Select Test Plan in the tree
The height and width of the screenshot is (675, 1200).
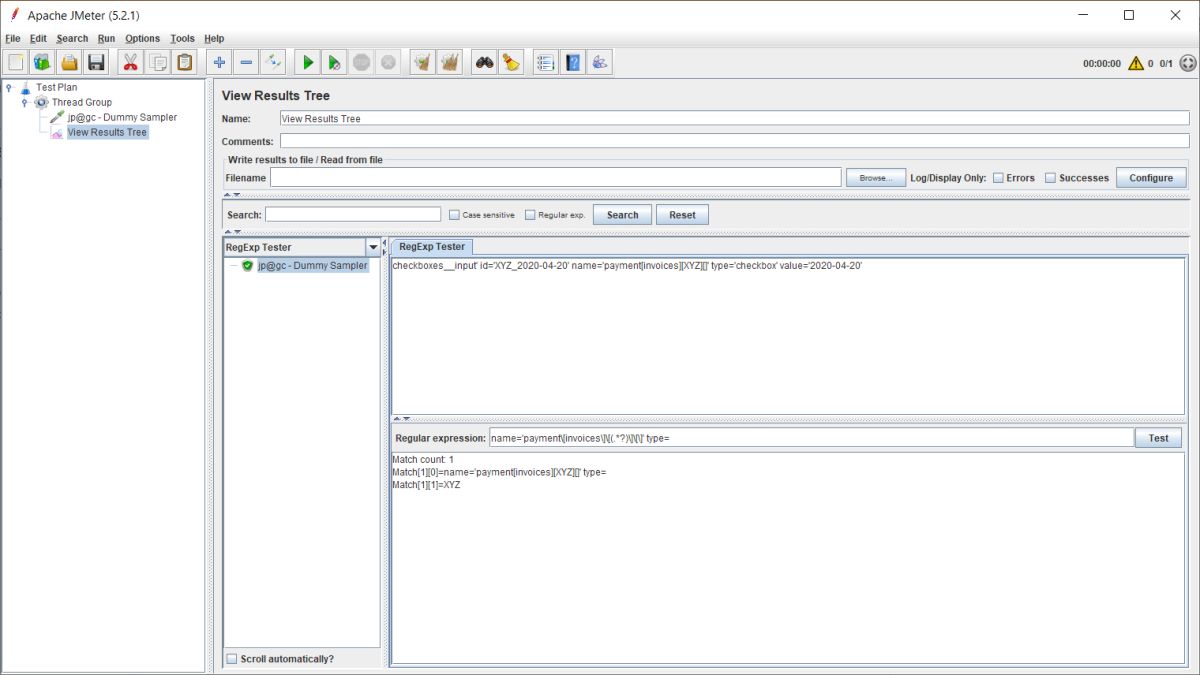coord(56,87)
